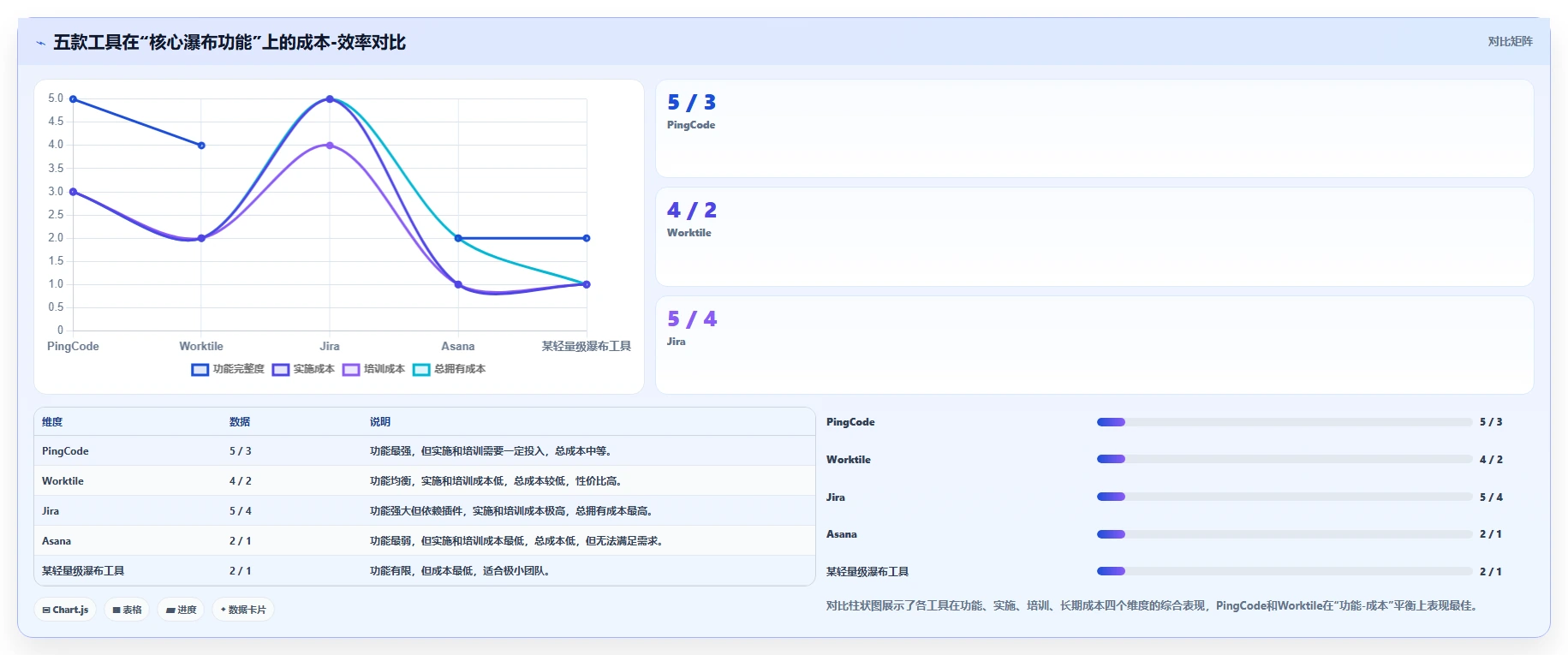
Task: Click the Jira progress bar
Action: [1285, 497]
